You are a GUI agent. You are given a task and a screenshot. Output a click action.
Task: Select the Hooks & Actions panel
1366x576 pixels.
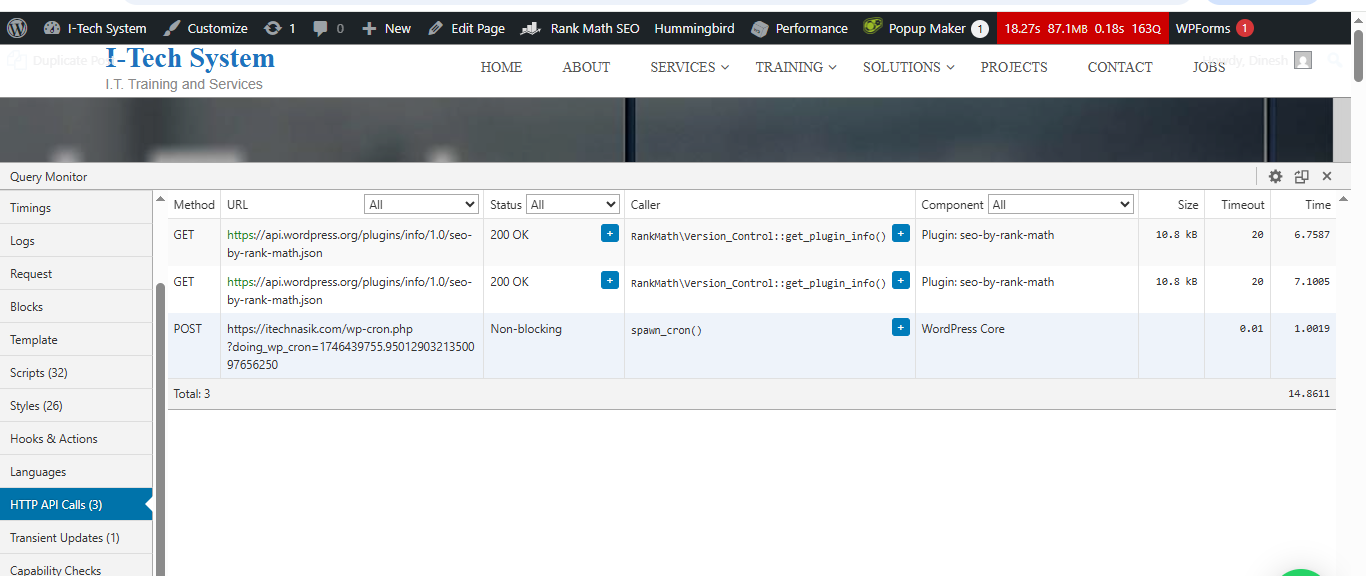(x=76, y=439)
